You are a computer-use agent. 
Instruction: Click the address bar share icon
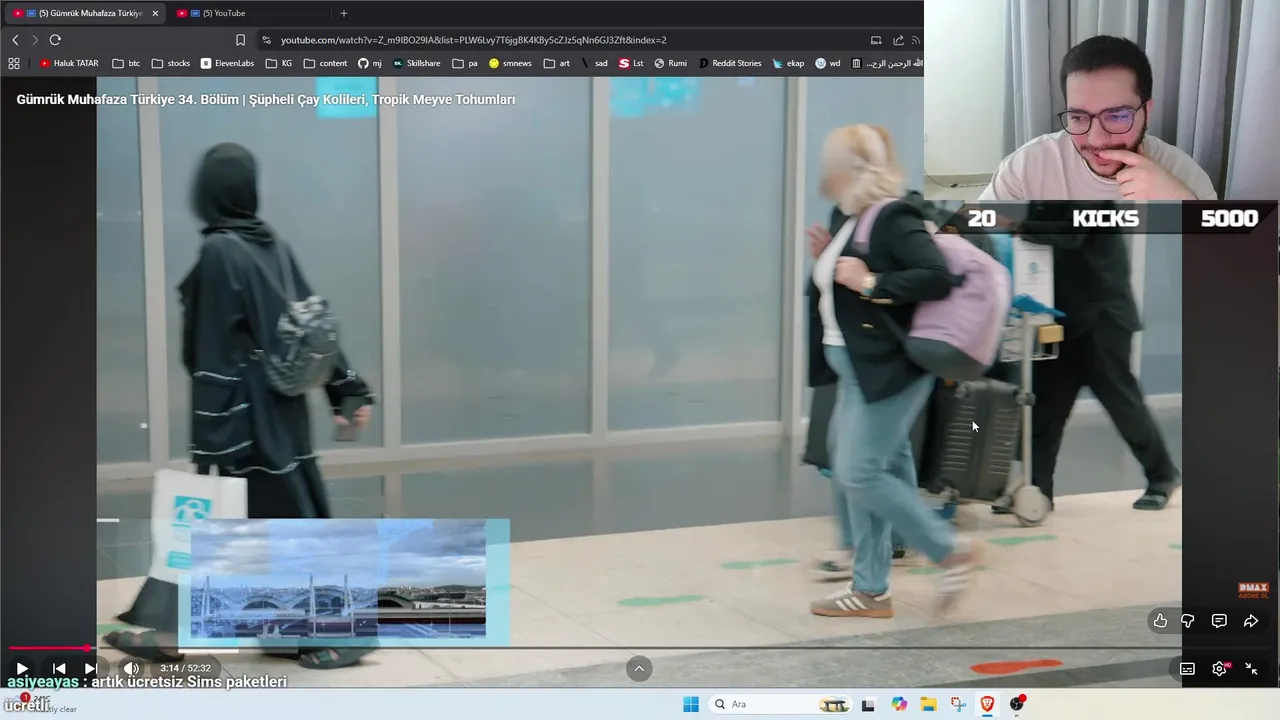(898, 40)
